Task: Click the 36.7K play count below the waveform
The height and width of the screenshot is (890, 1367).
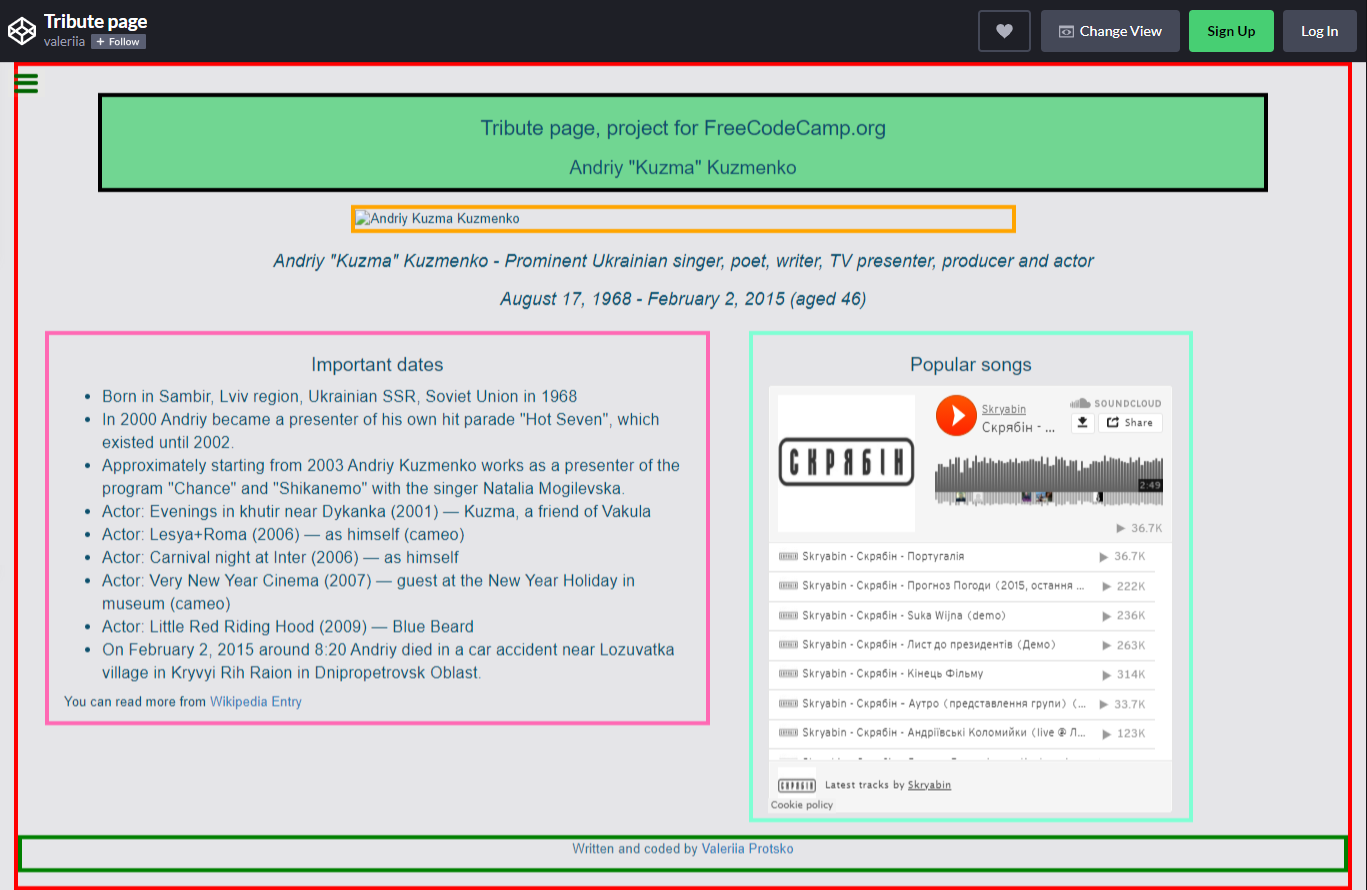Action: (x=1139, y=528)
